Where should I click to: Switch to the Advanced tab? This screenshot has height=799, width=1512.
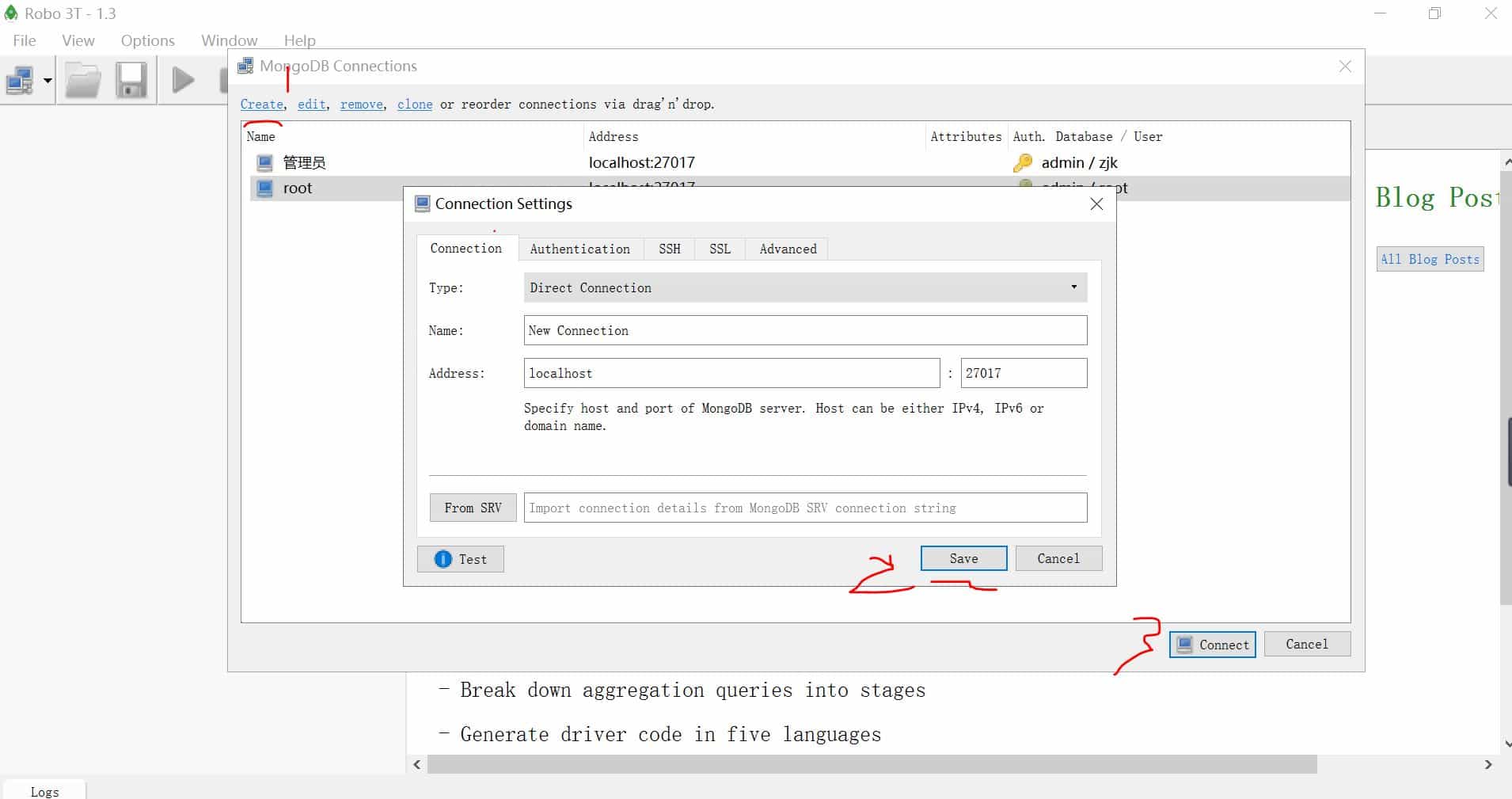tap(788, 249)
